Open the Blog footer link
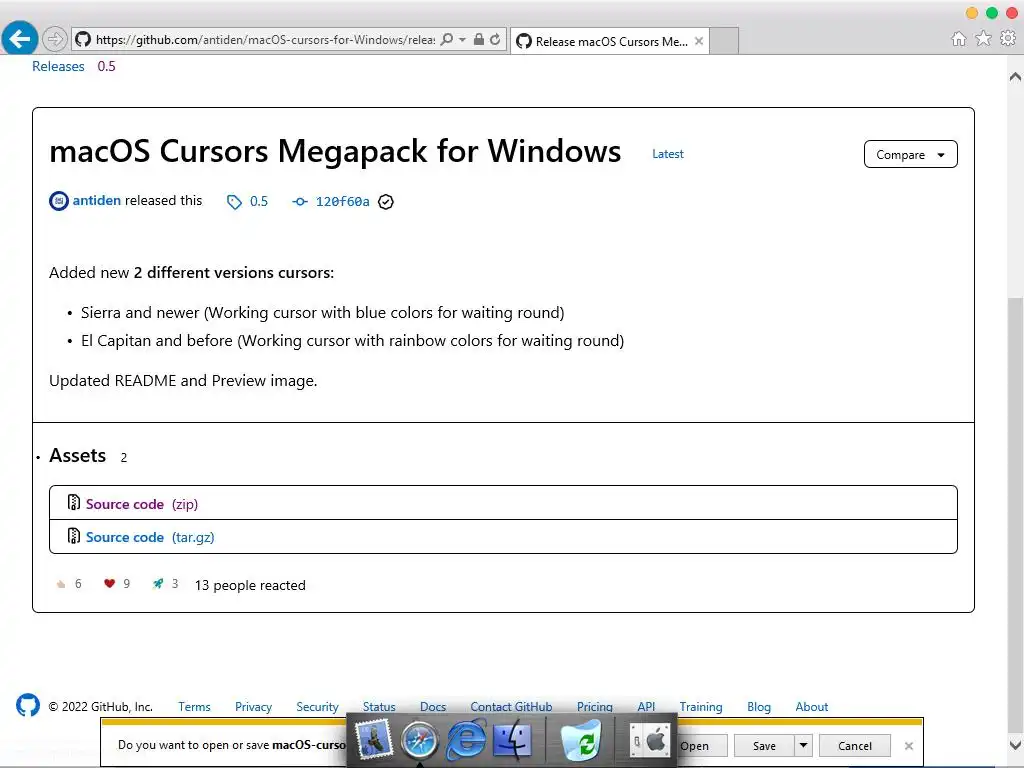This screenshot has width=1024, height=768. (759, 707)
